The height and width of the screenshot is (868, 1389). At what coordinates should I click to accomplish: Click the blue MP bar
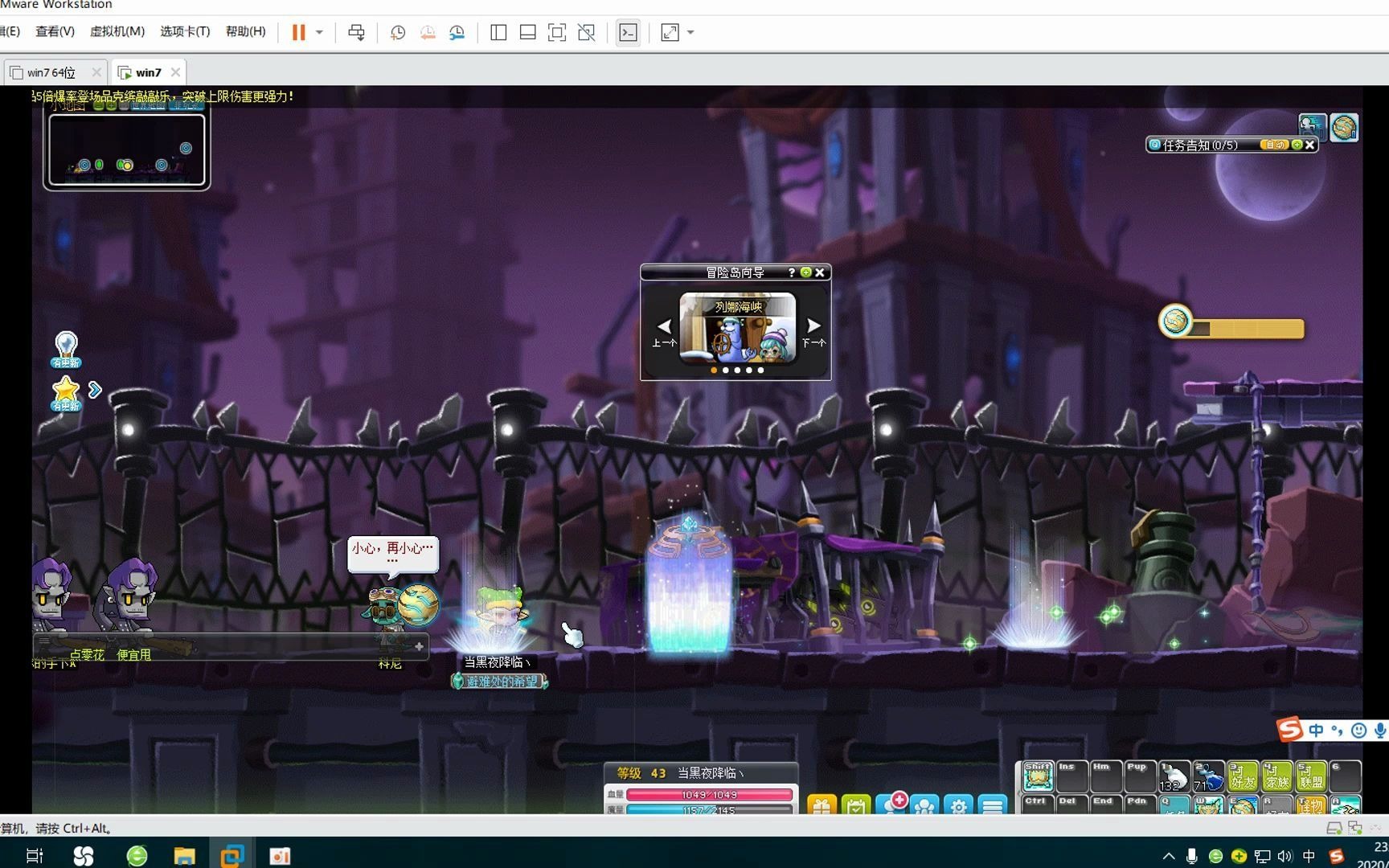coord(709,809)
